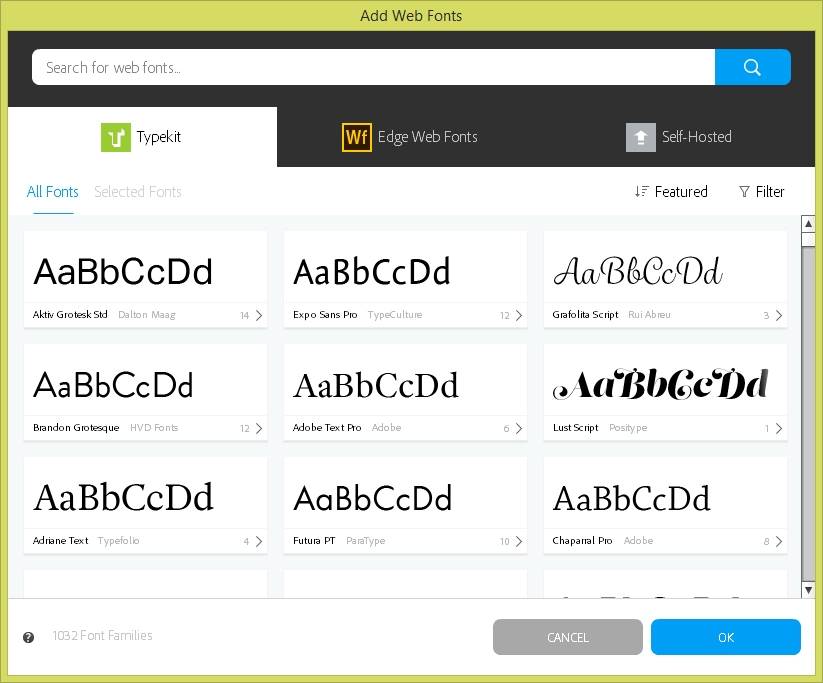
Task: Open help via the question mark icon
Action: click(x=28, y=637)
